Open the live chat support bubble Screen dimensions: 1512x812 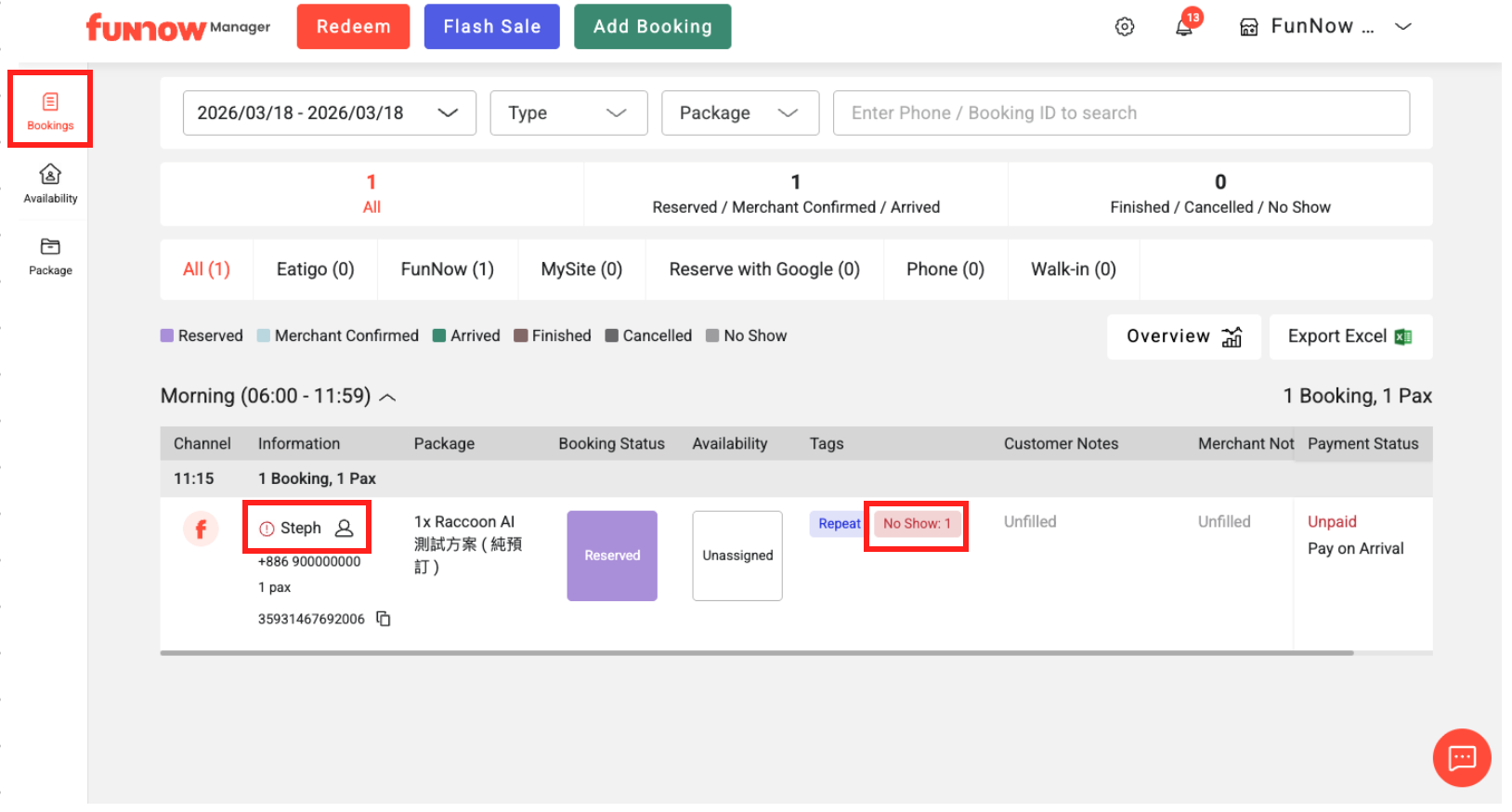click(1461, 757)
